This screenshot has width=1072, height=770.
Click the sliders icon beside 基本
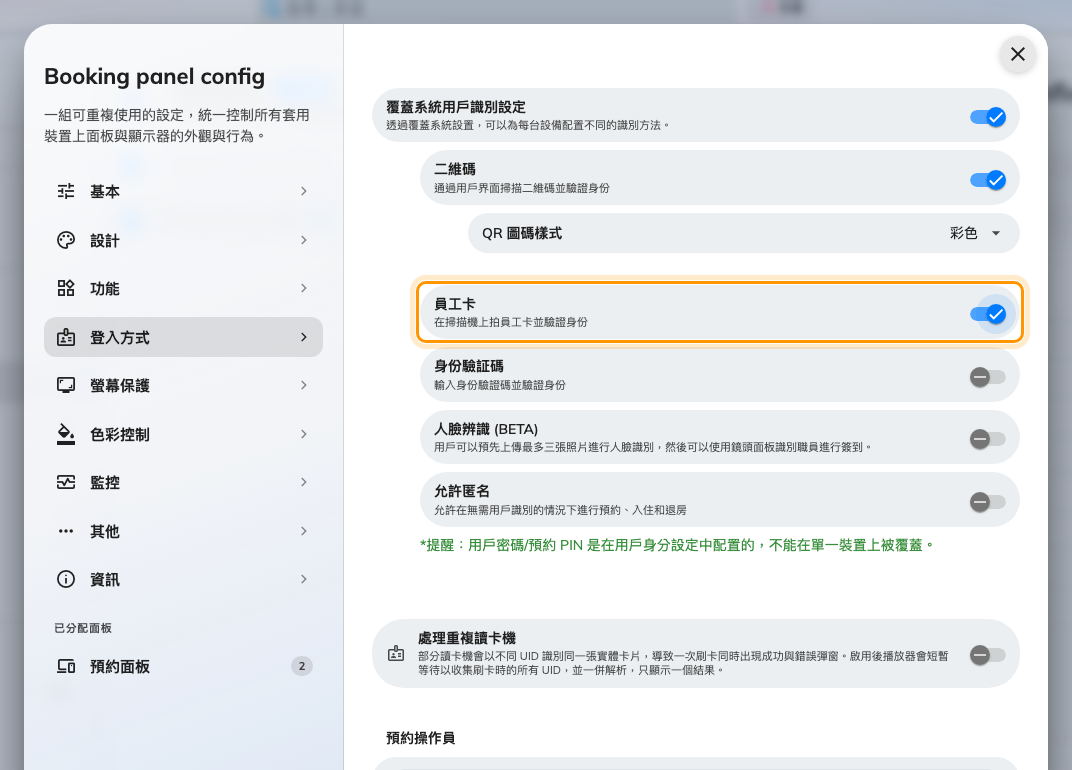pyautogui.click(x=66, y=191)
